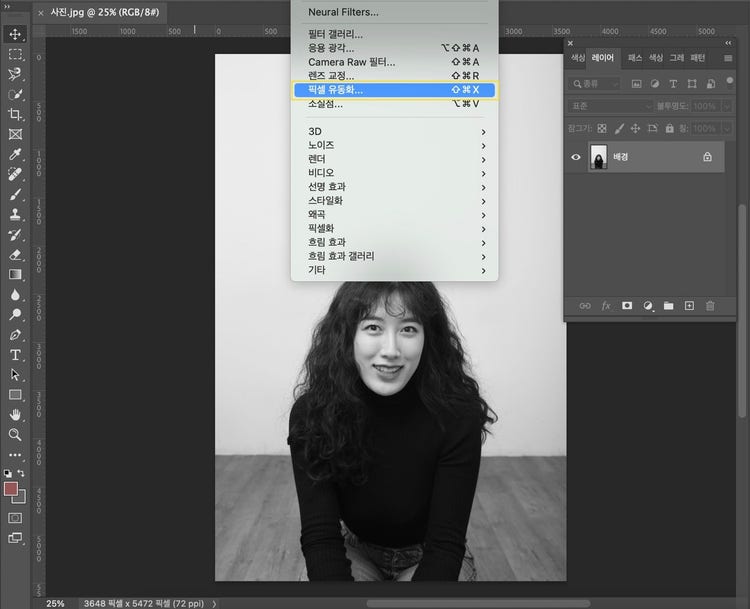
Task: Select the Rectangle shape tool
Action: pos(15,395)
